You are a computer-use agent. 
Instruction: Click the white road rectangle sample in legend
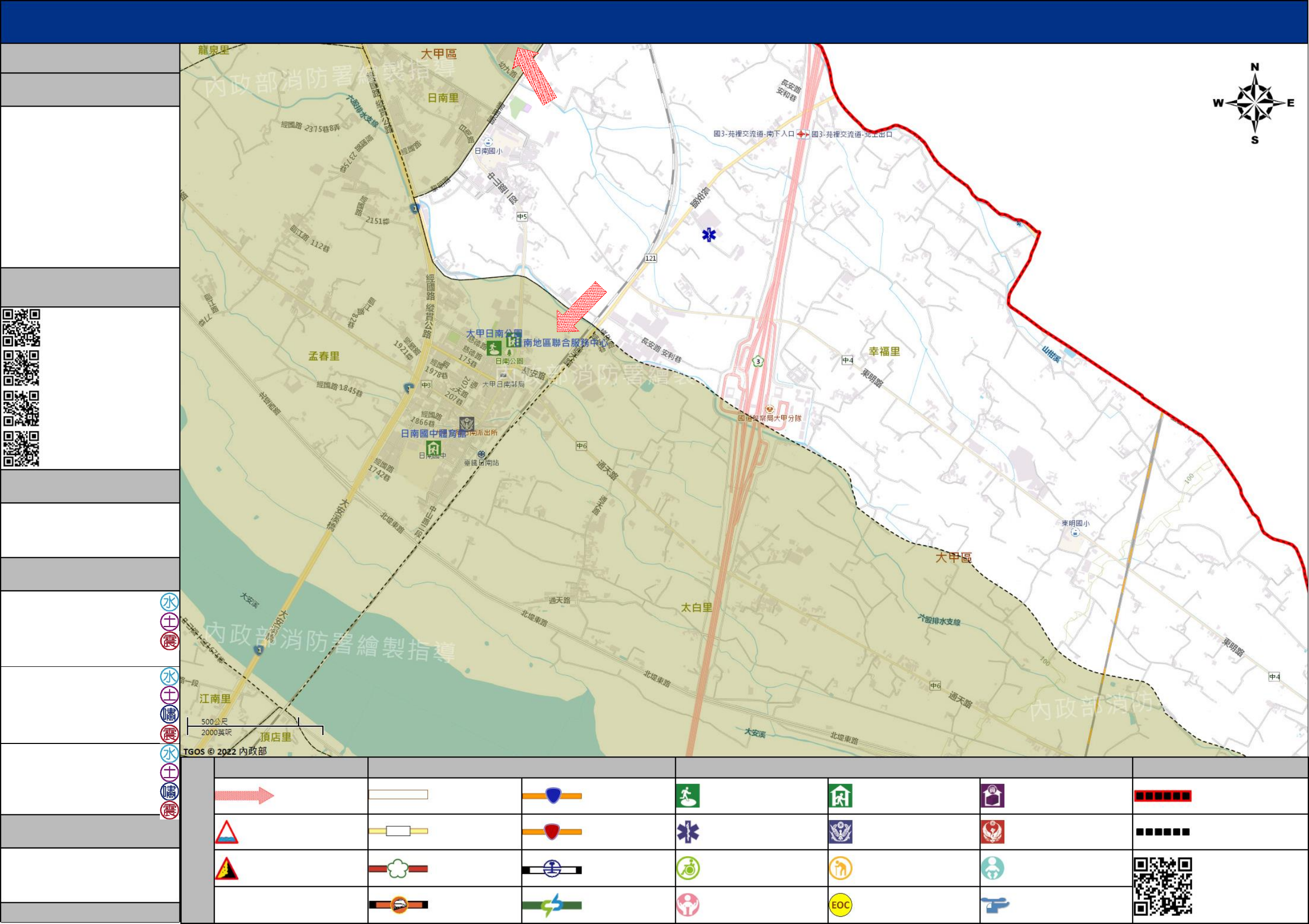pyautogui.click(x=398, y=795)
